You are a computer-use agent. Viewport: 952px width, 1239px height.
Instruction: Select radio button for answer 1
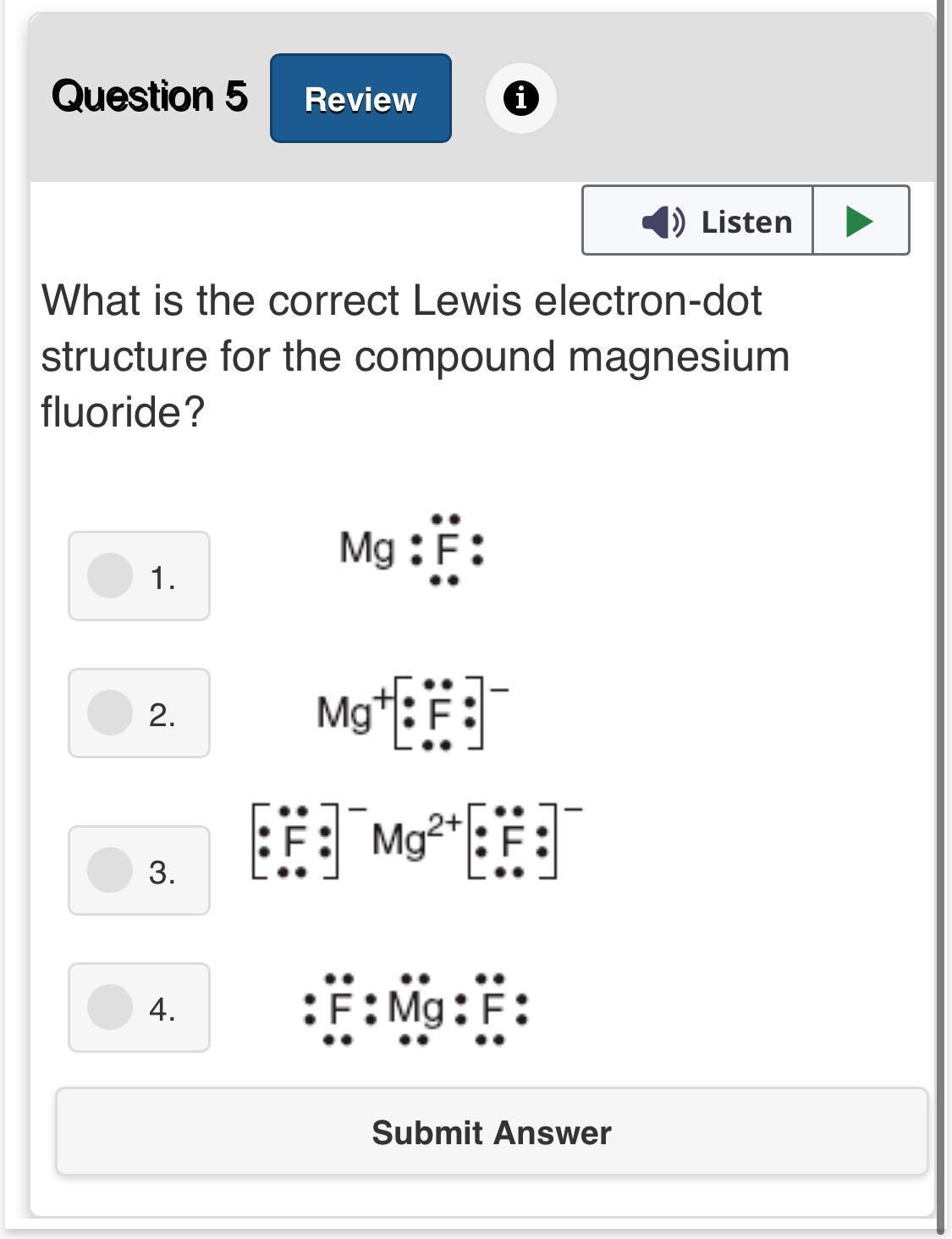click(x=110, y=575)
